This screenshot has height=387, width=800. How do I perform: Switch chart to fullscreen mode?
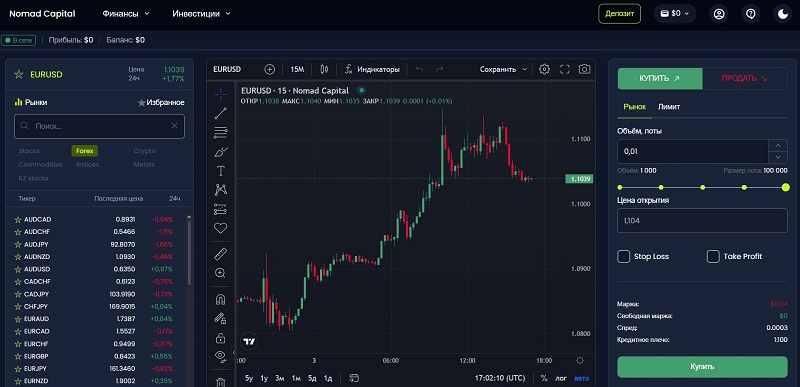[x=565, y=69]
